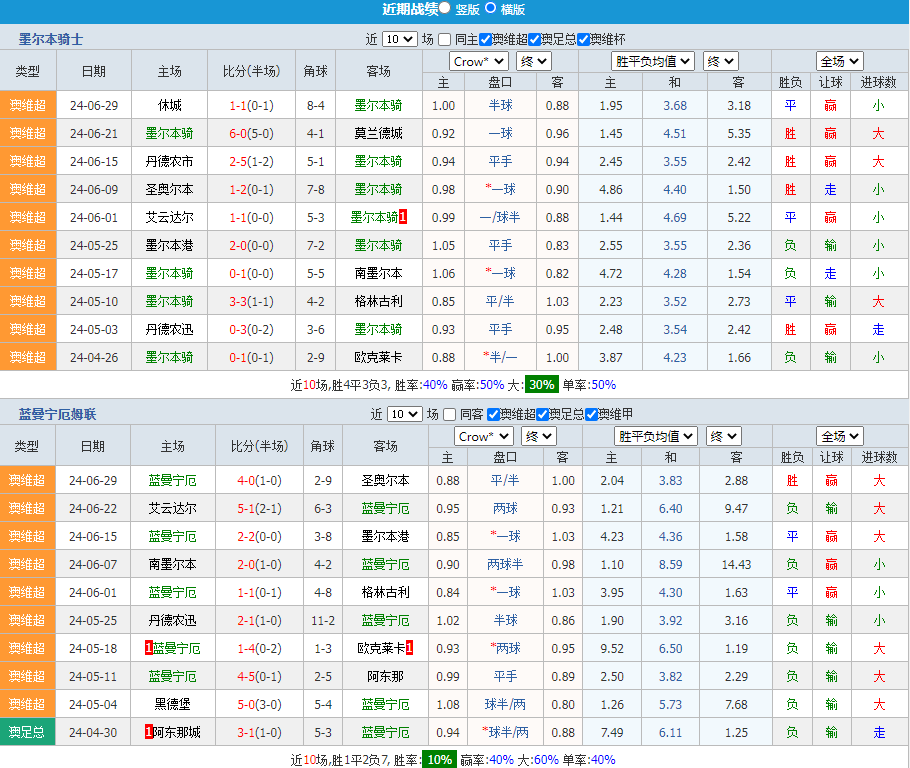Open the 胜平负均值 dropdown in bottom table
This screenshot has width=910, height=768.
pos(655,436)
